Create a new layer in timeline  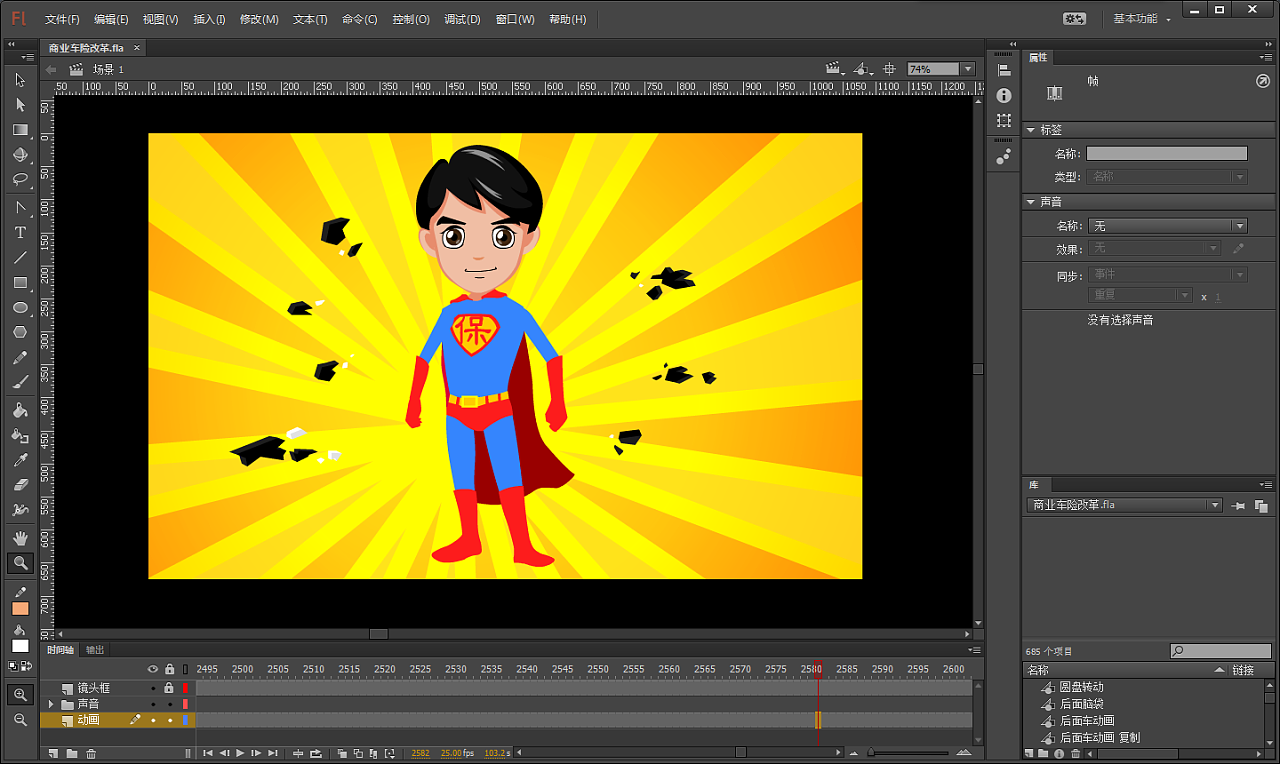[54, 754]
